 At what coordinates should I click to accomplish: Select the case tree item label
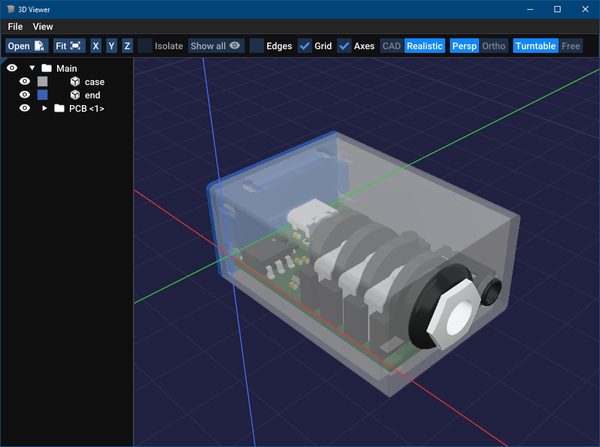point(95,82)
